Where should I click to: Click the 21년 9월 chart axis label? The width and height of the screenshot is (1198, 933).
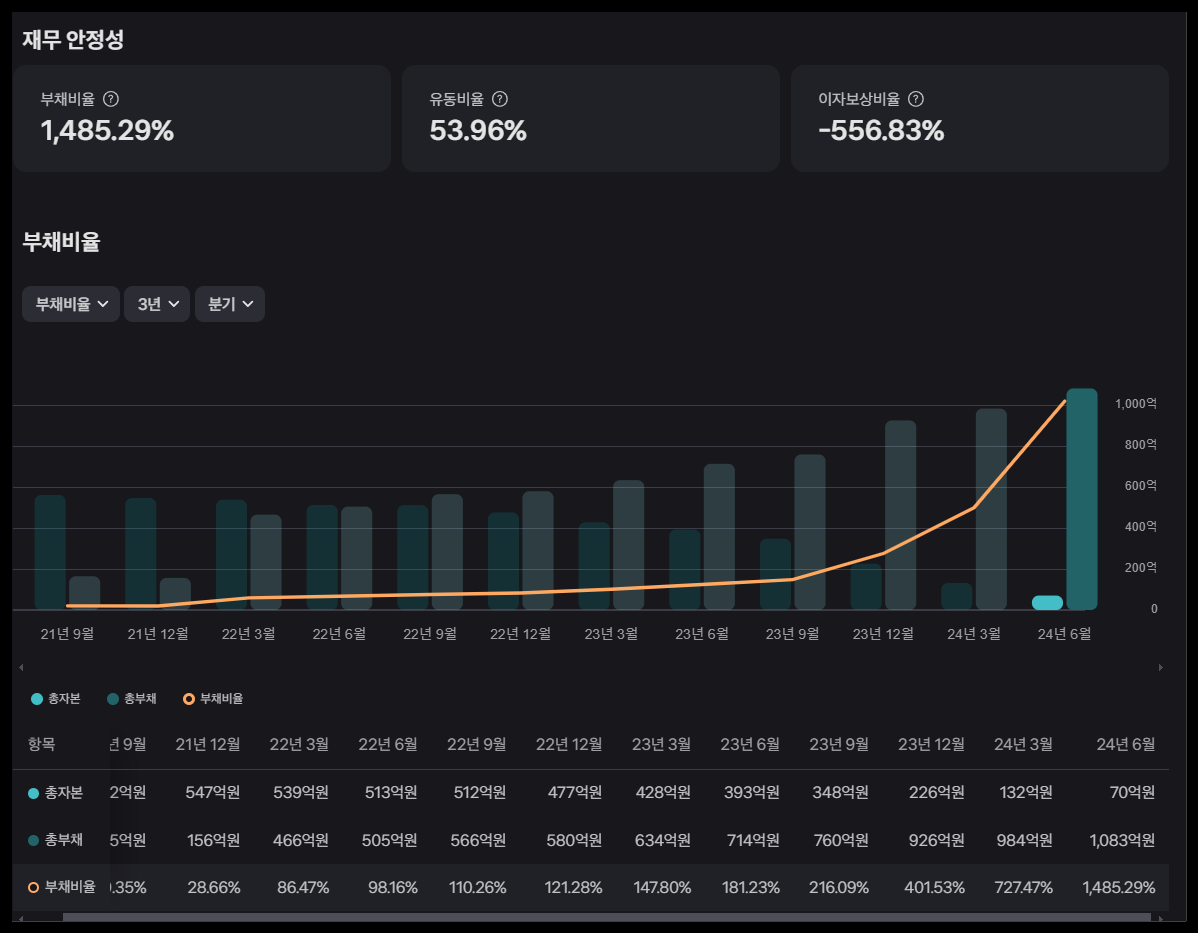click(67, 634)
